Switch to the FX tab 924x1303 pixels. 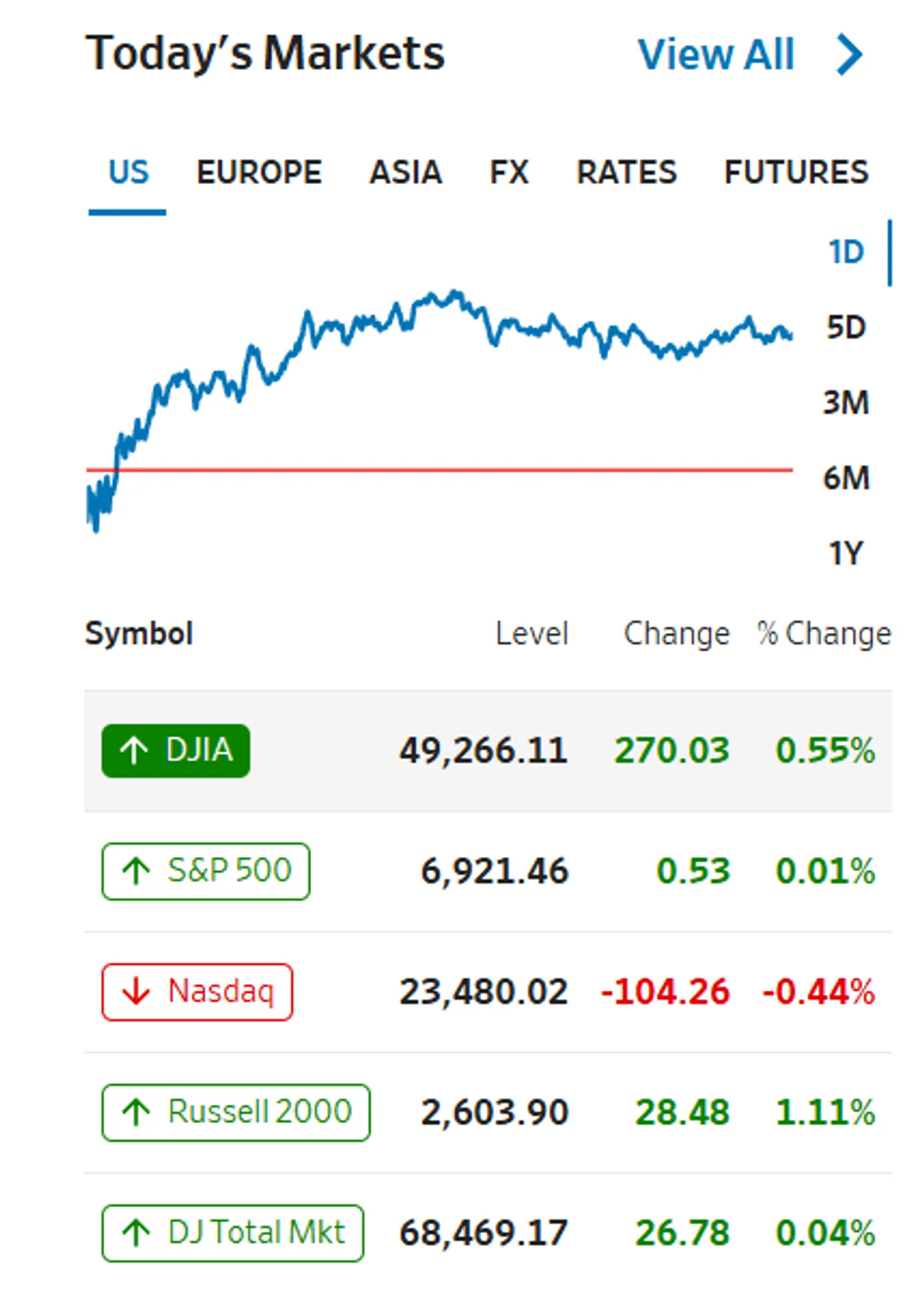[x=509, y=173]
